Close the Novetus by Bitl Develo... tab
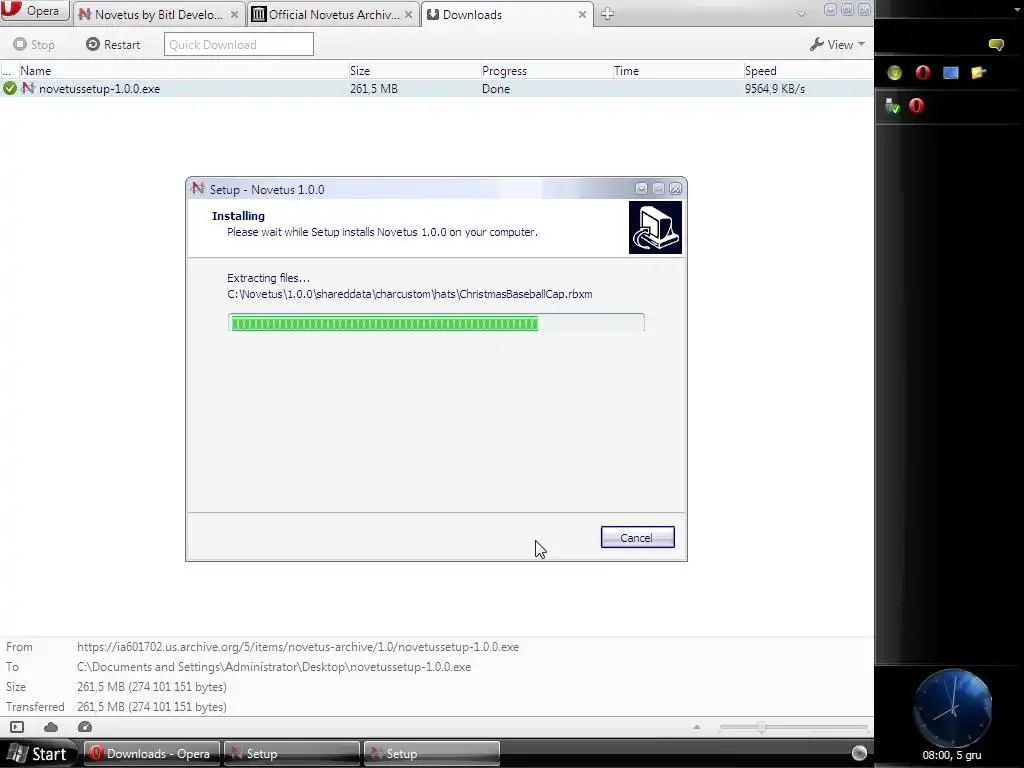1024x768 pixels. [x=234, y=14]
